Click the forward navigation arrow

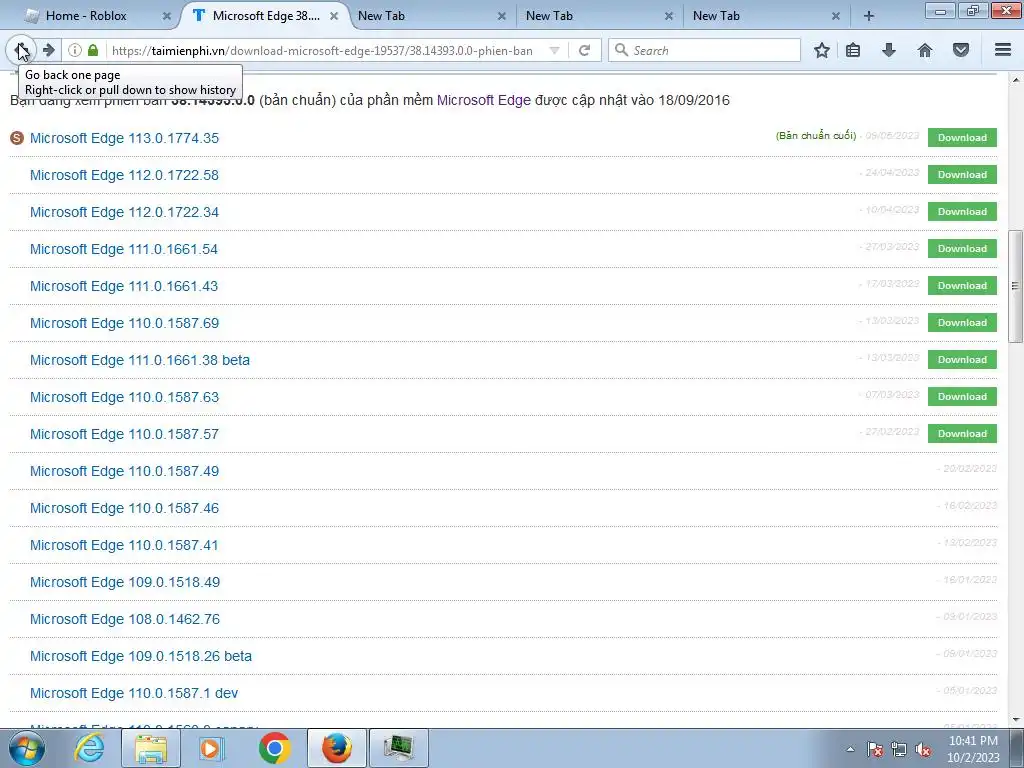pyautogui.click(x=48, y=50)
